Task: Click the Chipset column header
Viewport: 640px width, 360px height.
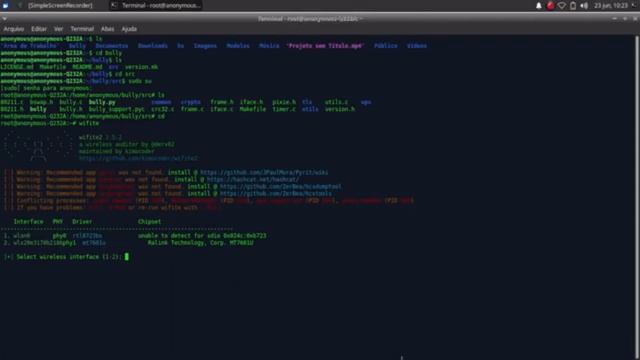Action: (x=149, y=222)
